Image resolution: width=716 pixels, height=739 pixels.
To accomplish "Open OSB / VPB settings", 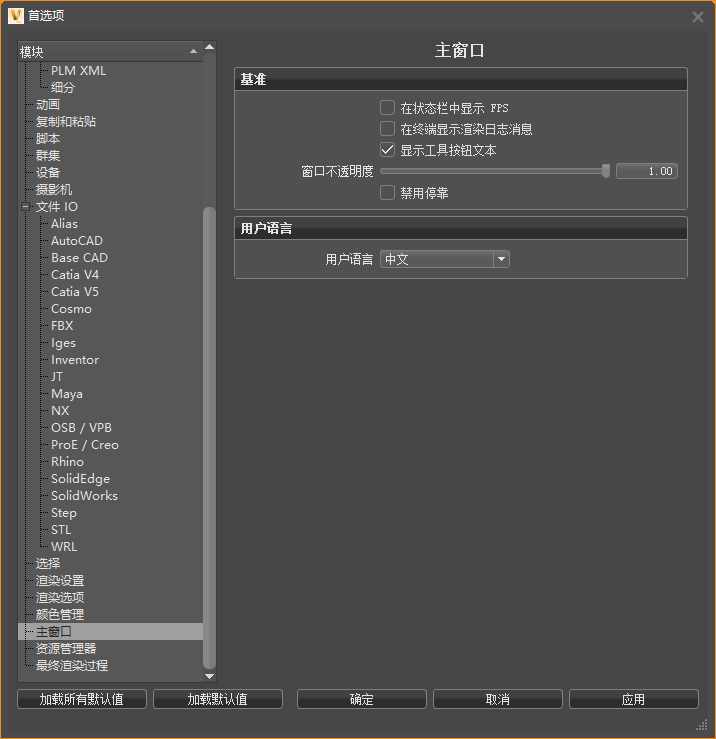I will 81,427.
